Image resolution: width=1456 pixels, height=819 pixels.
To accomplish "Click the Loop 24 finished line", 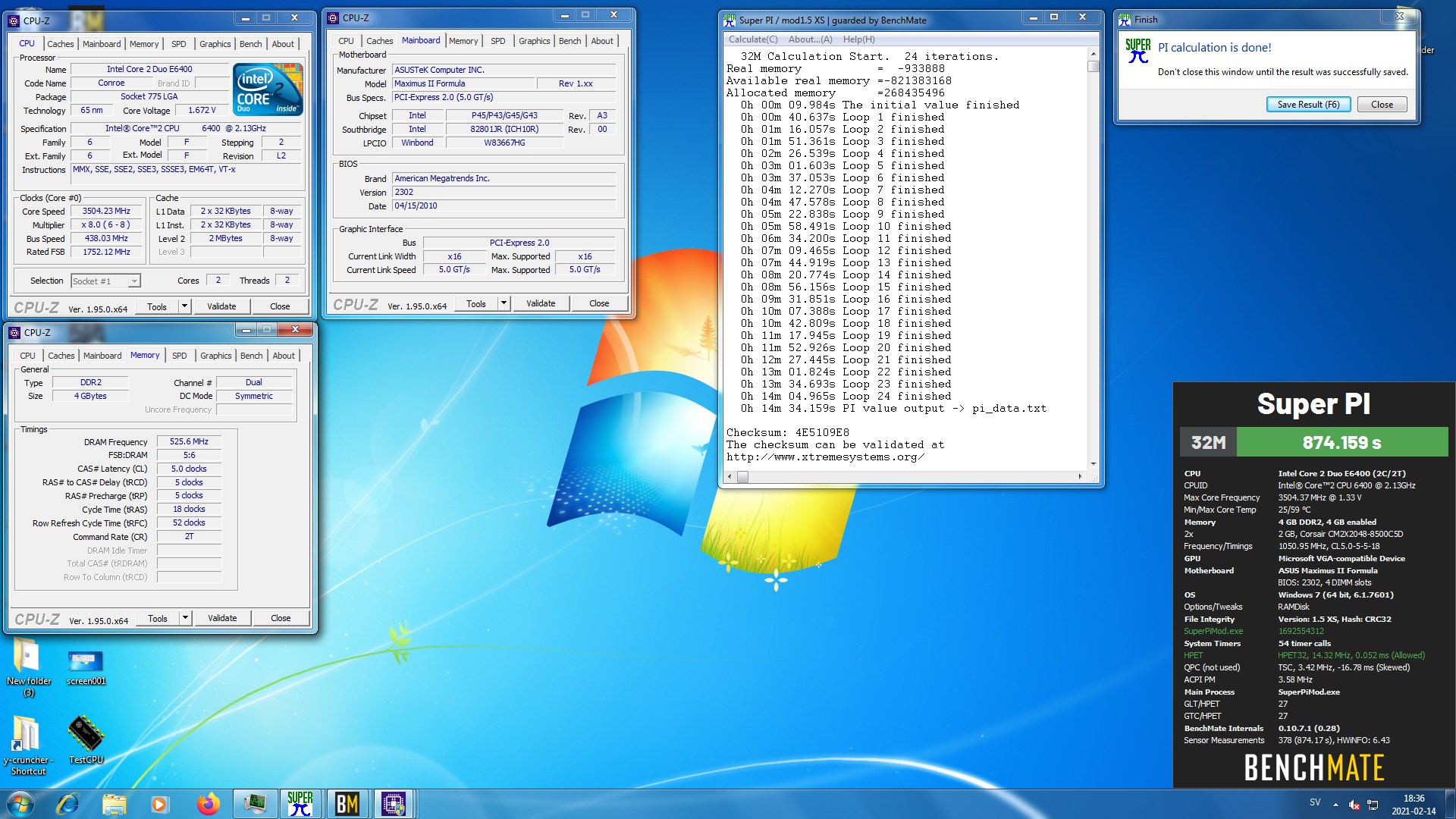I will 846,396.
